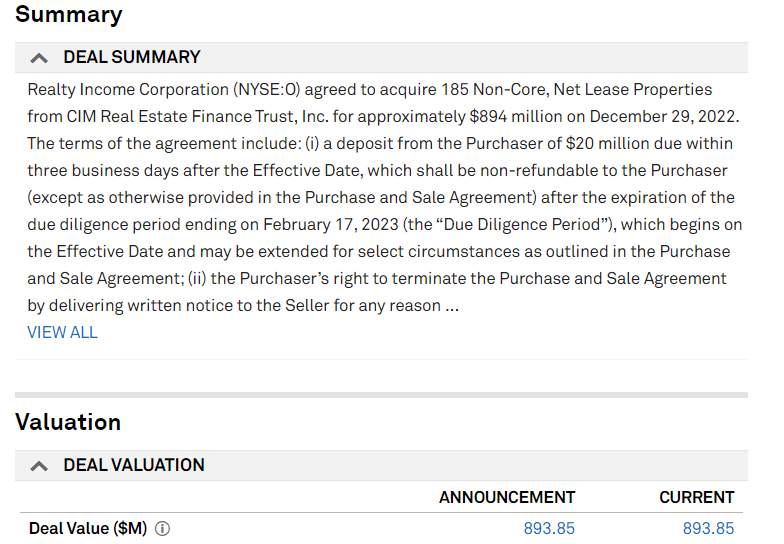Click the Deal Value info icon
The height and width of the screenshot is (544, 784).
pyautogui.click(x=162, y=529)
